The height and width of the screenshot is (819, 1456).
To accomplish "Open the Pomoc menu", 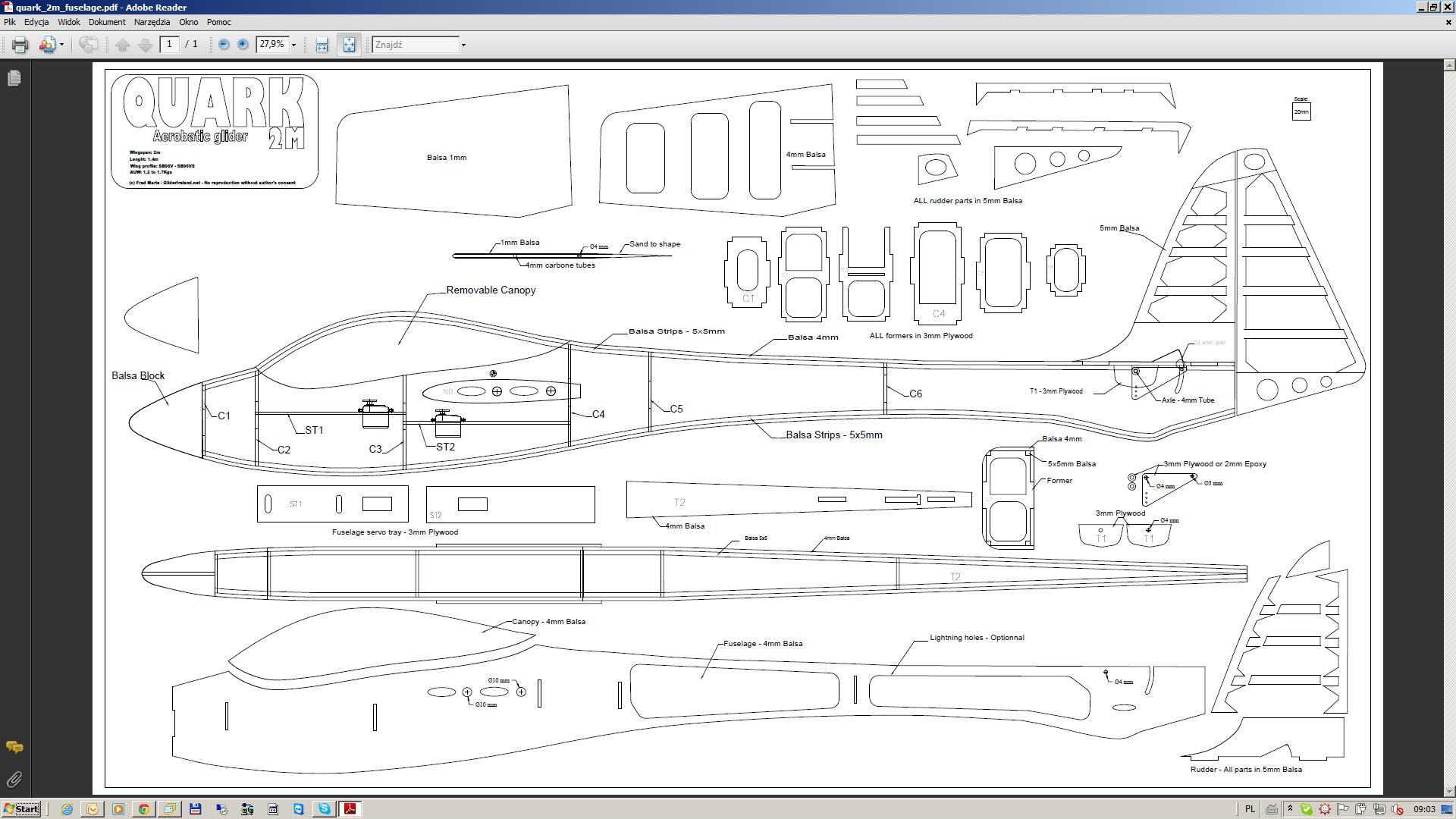I will click(219, 22).
